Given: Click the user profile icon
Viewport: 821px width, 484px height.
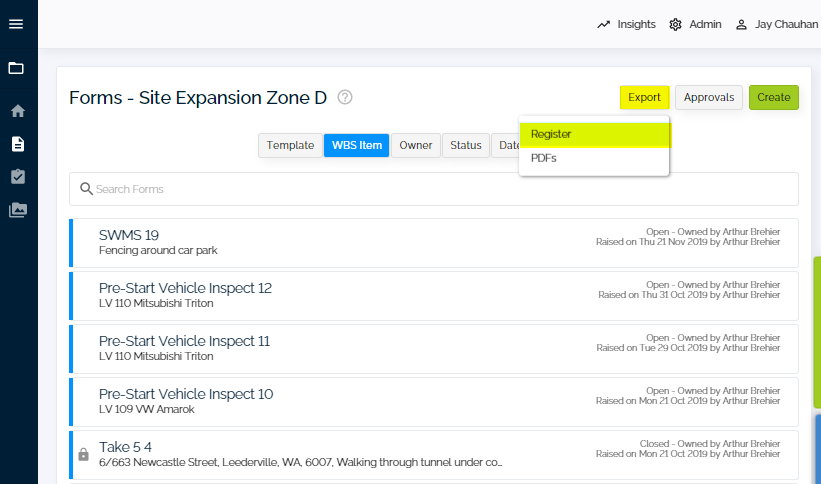Looking at the screenshot, I should tap(741, 25).
